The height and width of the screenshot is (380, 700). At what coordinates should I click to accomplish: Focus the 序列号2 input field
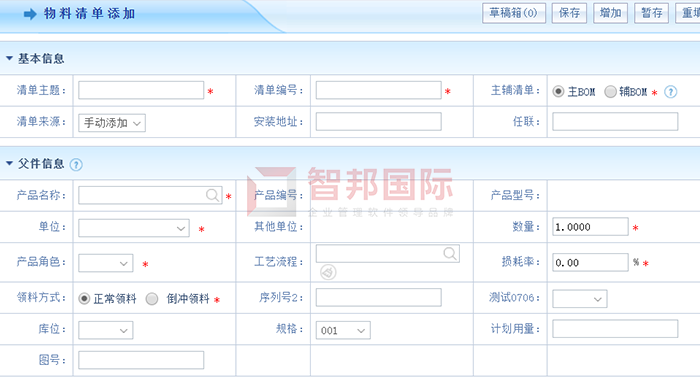point(379,297)
